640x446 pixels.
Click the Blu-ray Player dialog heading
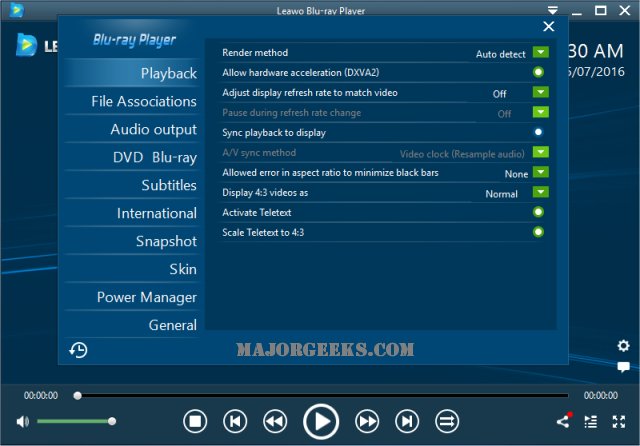[x=134, y=40]
